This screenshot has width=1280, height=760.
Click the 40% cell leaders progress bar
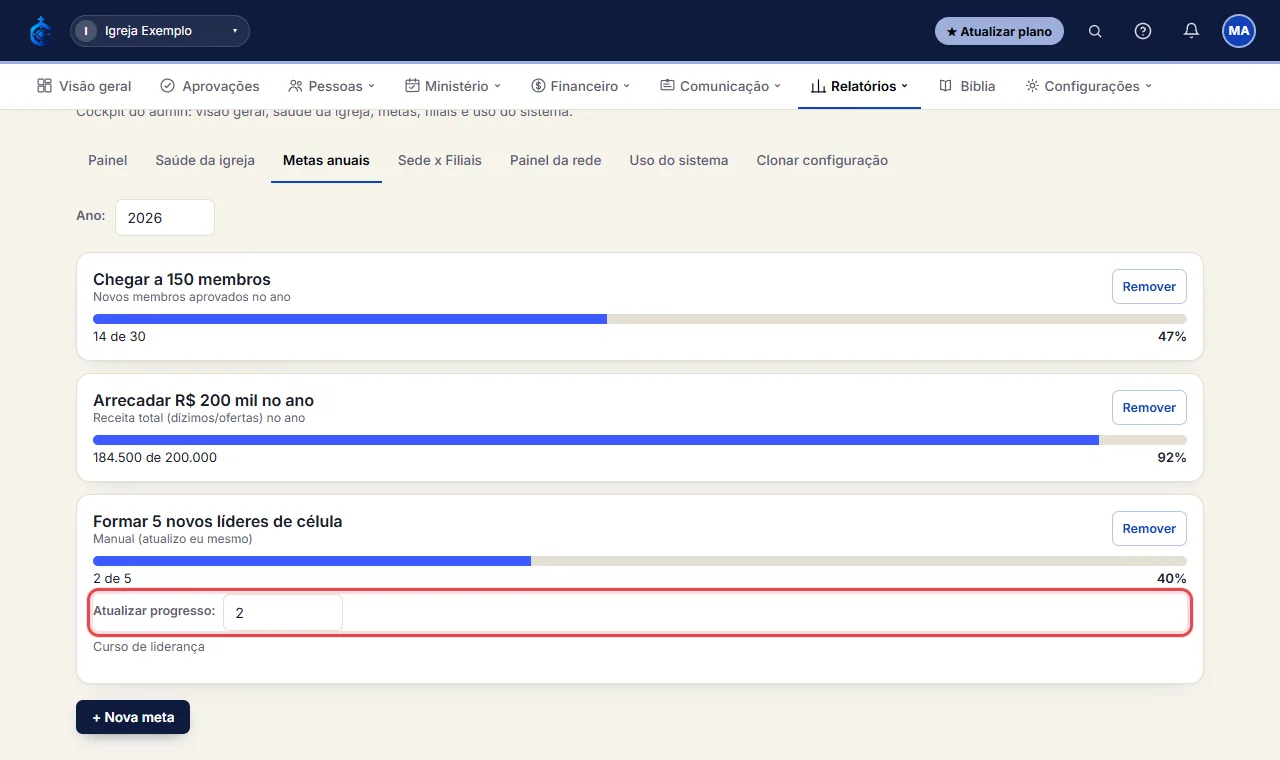tap(640, 561)
